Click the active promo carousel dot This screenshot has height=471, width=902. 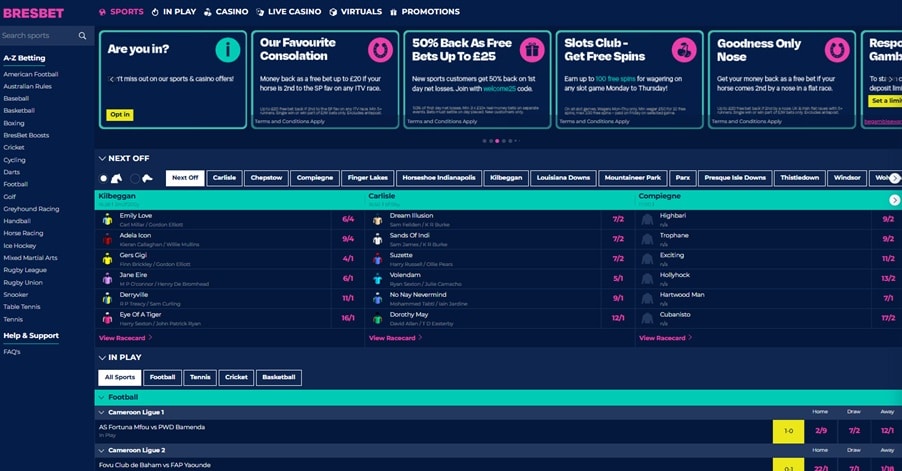(x=497, y=141)
